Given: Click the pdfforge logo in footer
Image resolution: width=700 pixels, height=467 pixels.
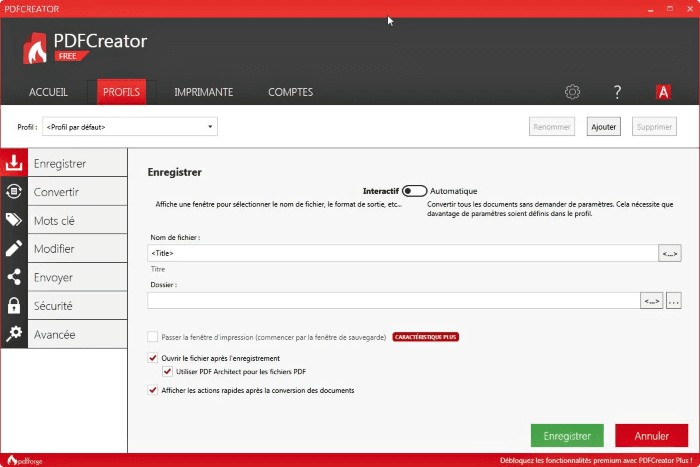Looking at the screenshot, I should pos(25,461).
